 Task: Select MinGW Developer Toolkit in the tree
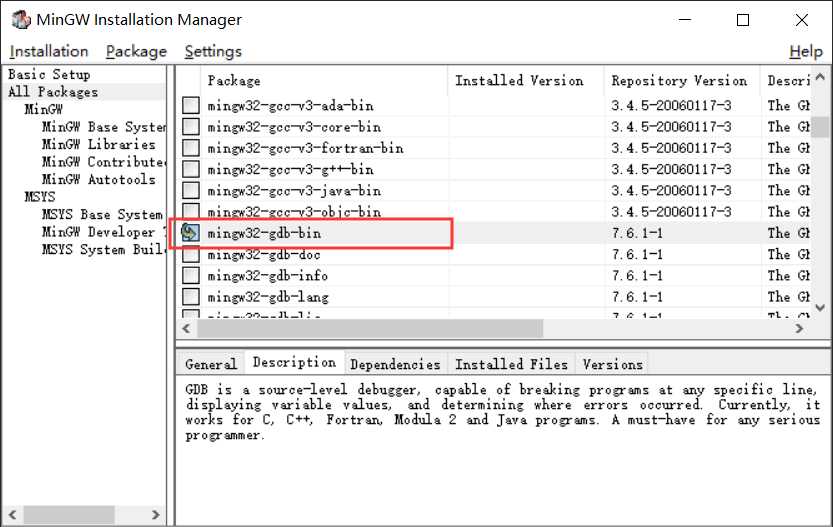pos(104,232)
